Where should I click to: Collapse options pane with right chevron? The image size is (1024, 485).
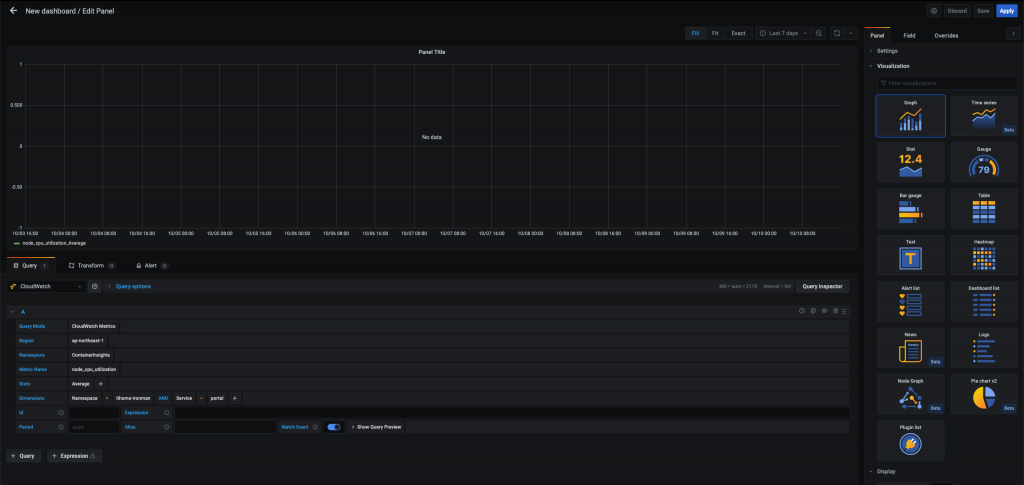pyautogui.click(x=1013, y=33)
